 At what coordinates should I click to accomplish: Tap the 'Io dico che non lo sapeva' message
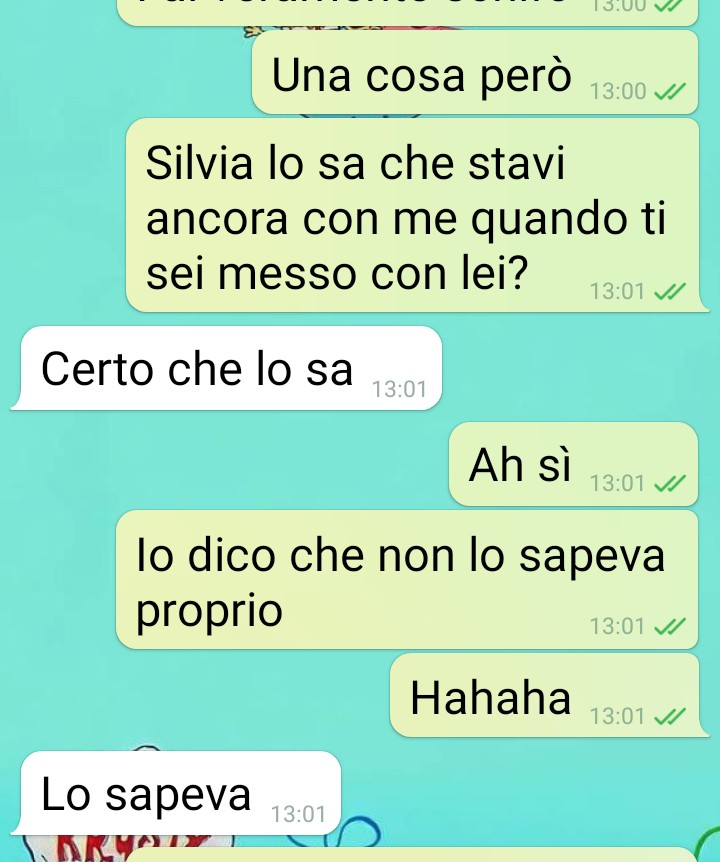(x=407, y=580)
